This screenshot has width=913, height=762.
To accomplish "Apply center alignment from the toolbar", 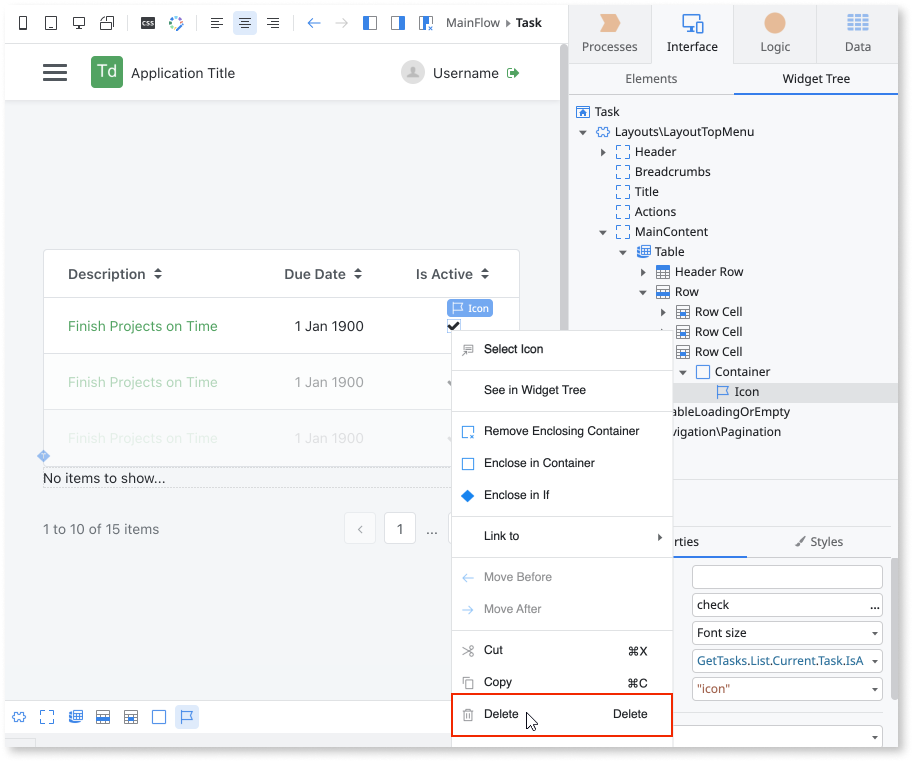I will pos(244,22).
